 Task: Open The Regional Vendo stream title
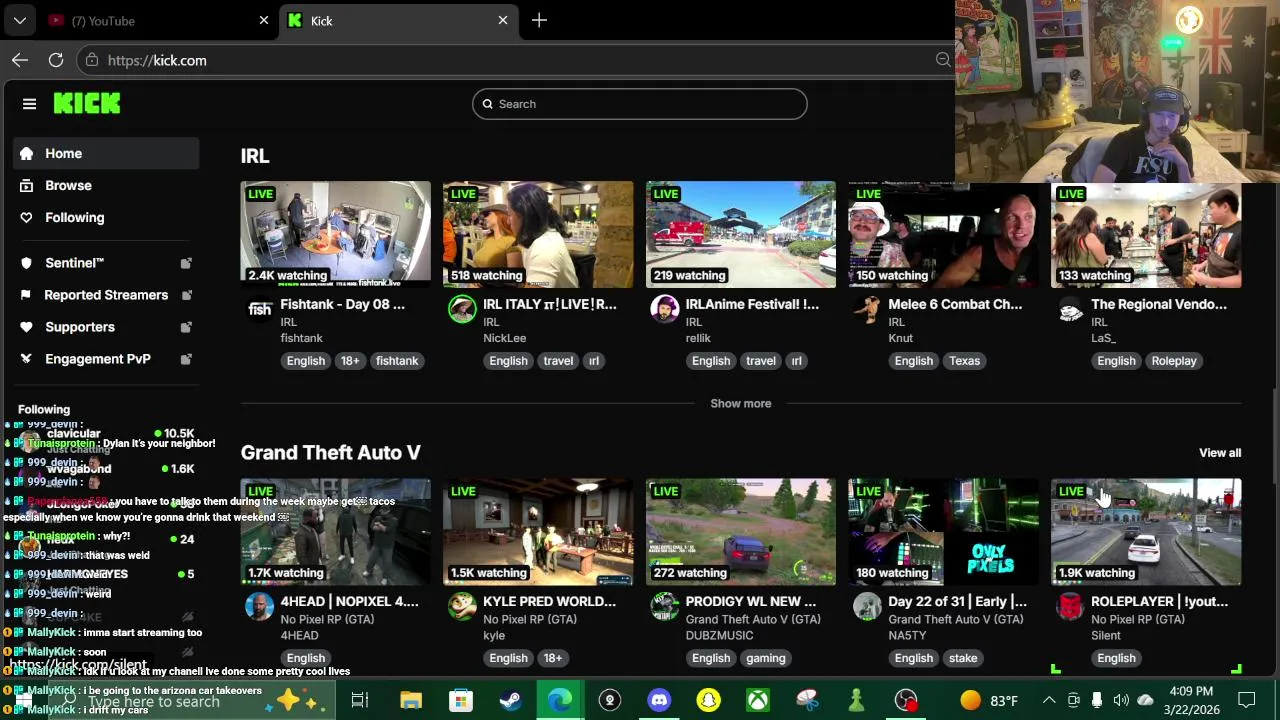pos(1159,304)
